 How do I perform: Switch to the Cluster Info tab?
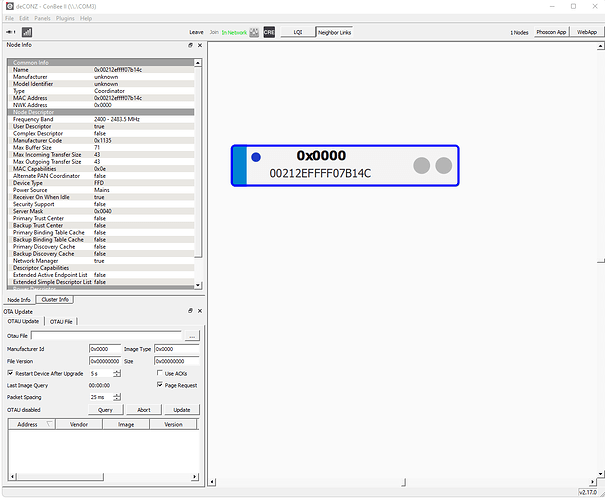tap(53, 299)
